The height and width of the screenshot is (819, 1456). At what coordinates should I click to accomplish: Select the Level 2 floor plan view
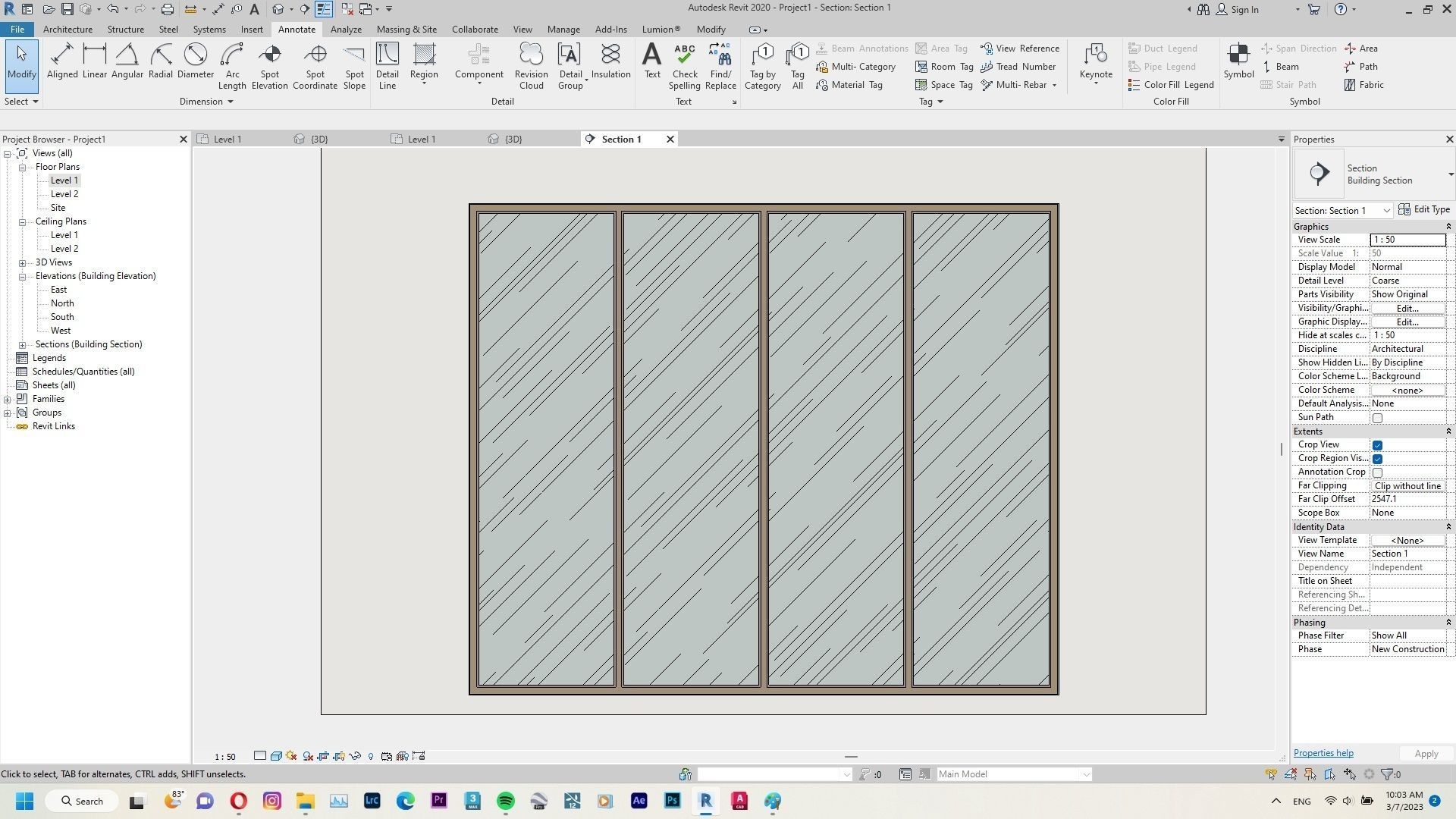pyautogui.click(x=64, y=193)
